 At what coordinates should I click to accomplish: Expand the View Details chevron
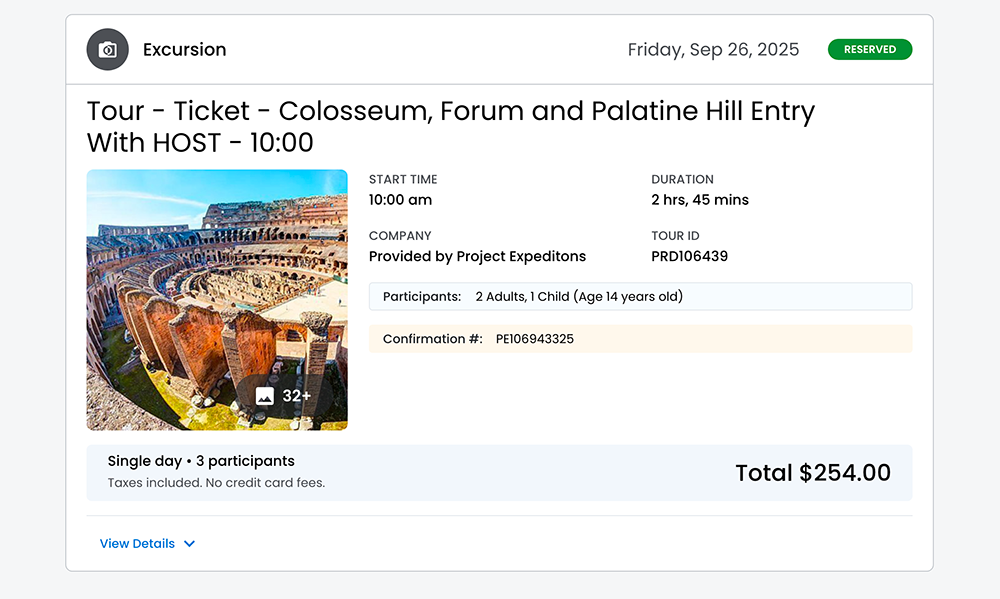(x=190, y=544)
